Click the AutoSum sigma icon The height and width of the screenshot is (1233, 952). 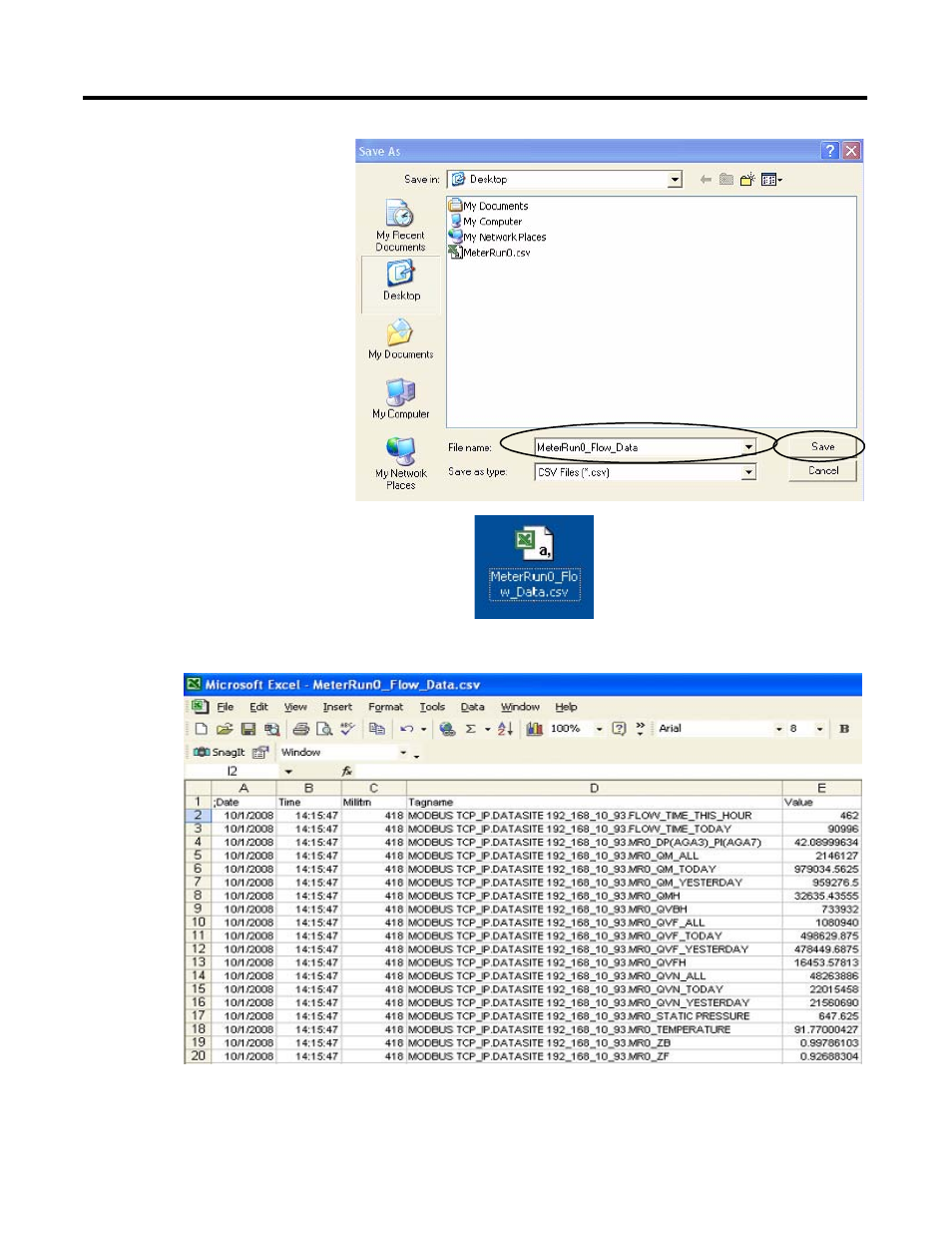point(470,729)
